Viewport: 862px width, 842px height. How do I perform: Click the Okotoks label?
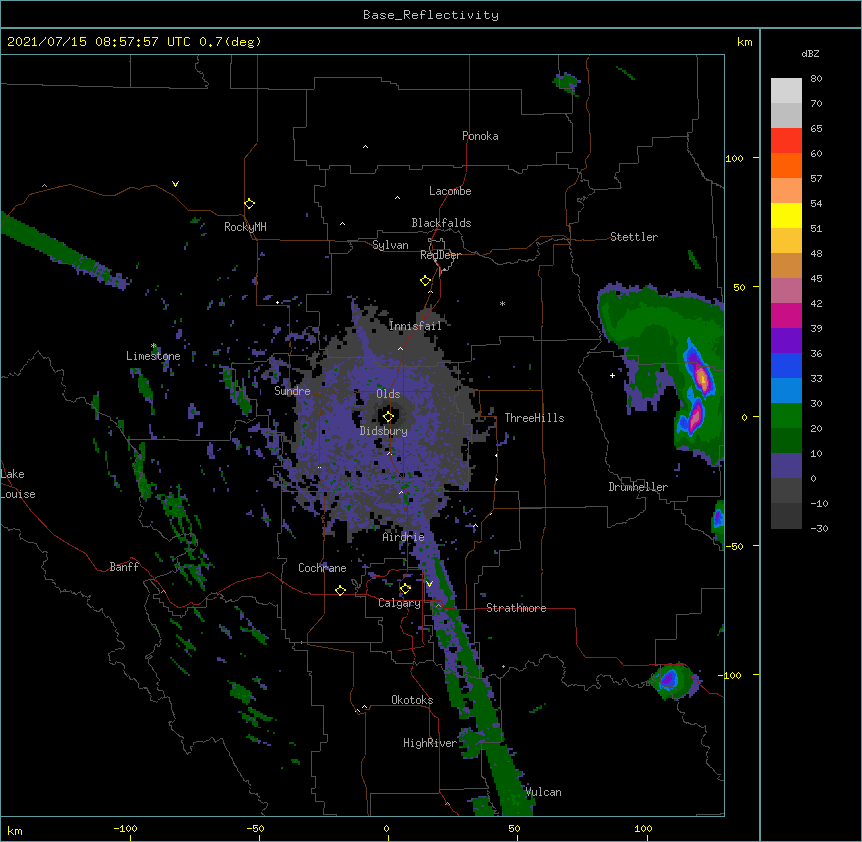(x=412, y=700)
